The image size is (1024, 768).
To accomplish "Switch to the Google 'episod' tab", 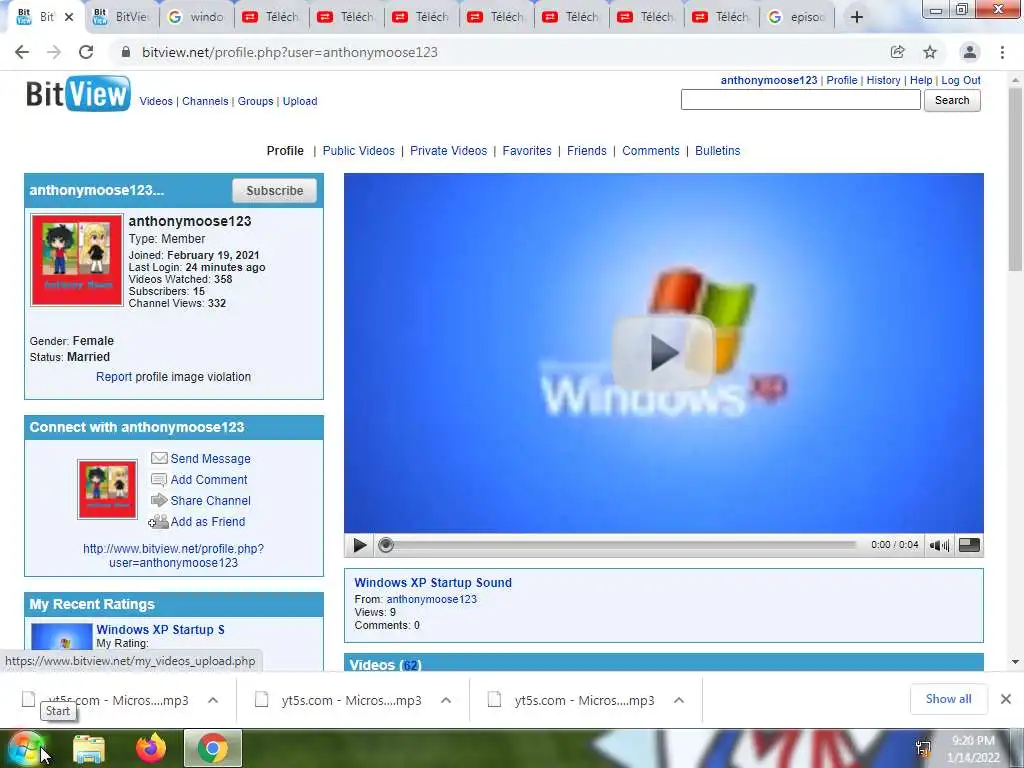I will coord(797,17).
